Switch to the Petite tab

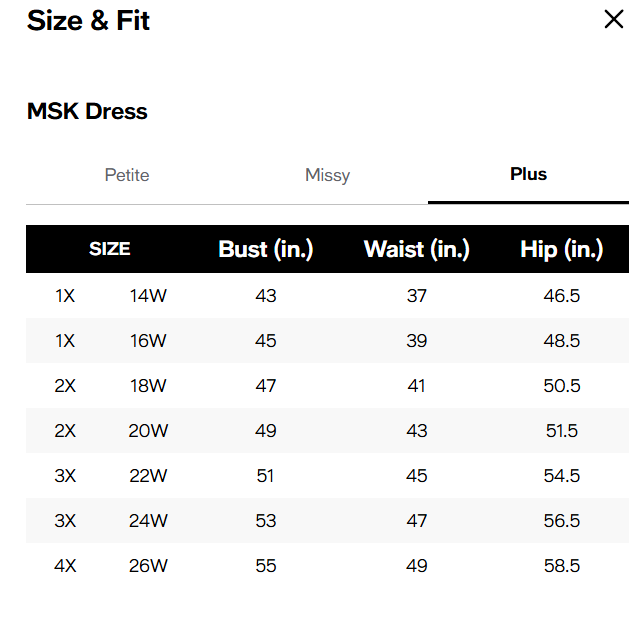click(x=127, y=175)
